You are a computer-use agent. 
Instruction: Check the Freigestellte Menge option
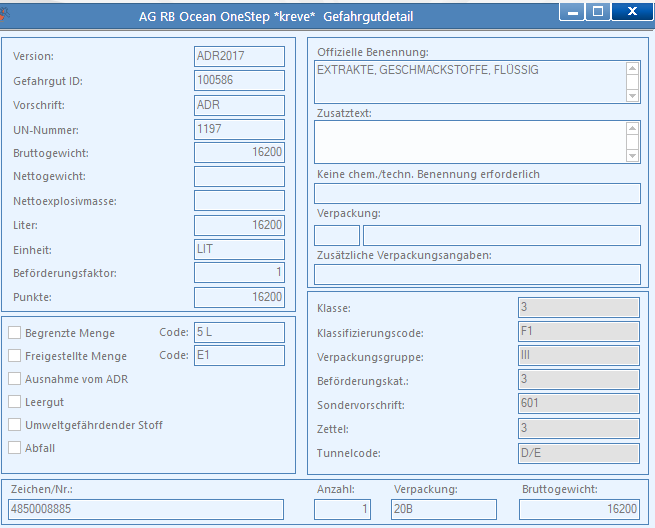15,355
